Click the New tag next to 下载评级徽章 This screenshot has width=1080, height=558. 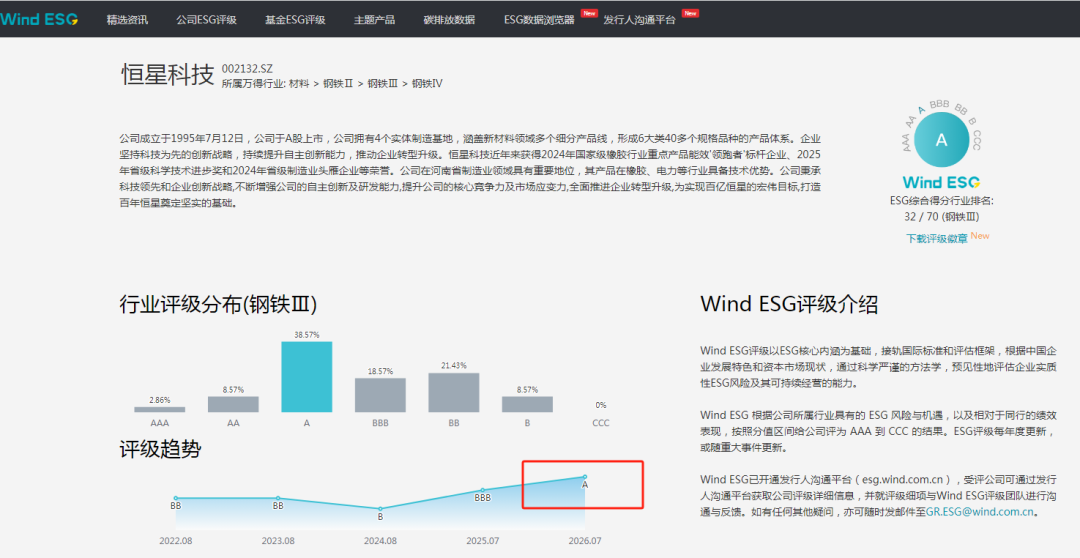pos(980,236)
